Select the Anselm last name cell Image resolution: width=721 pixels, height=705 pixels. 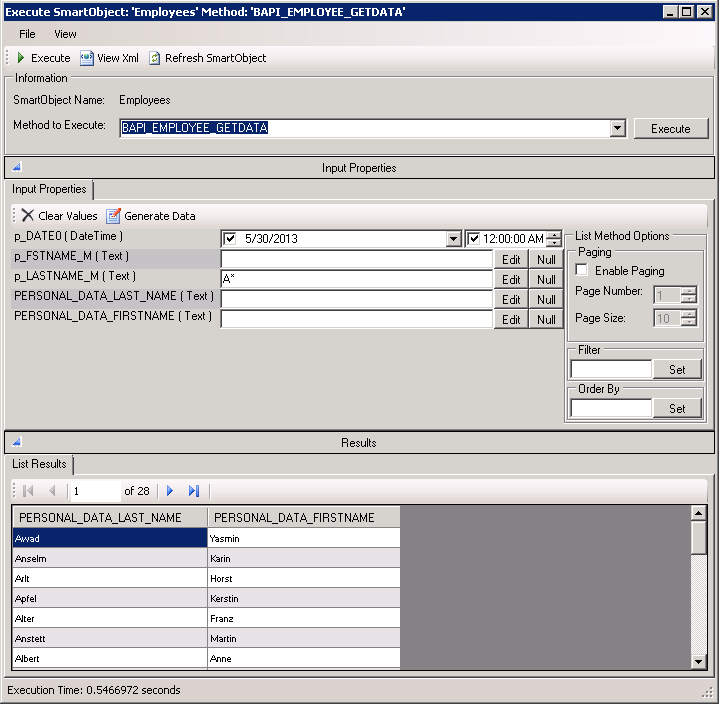[x=110, y=558]
